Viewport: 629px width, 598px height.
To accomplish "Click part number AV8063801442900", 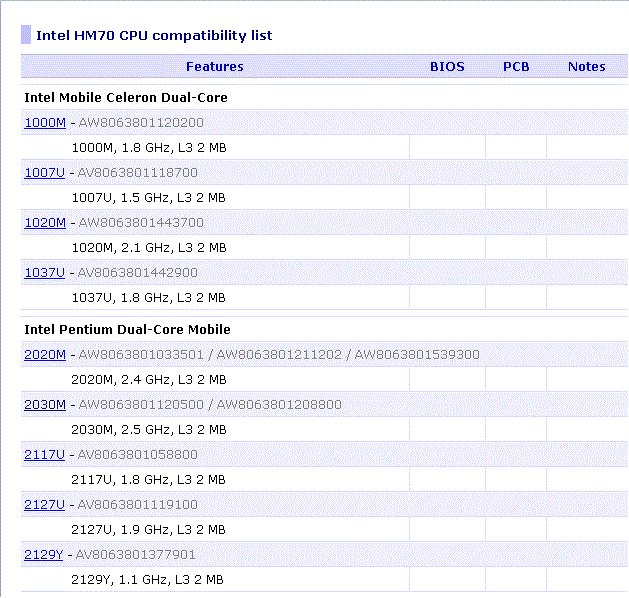I will tap(138, 272).
